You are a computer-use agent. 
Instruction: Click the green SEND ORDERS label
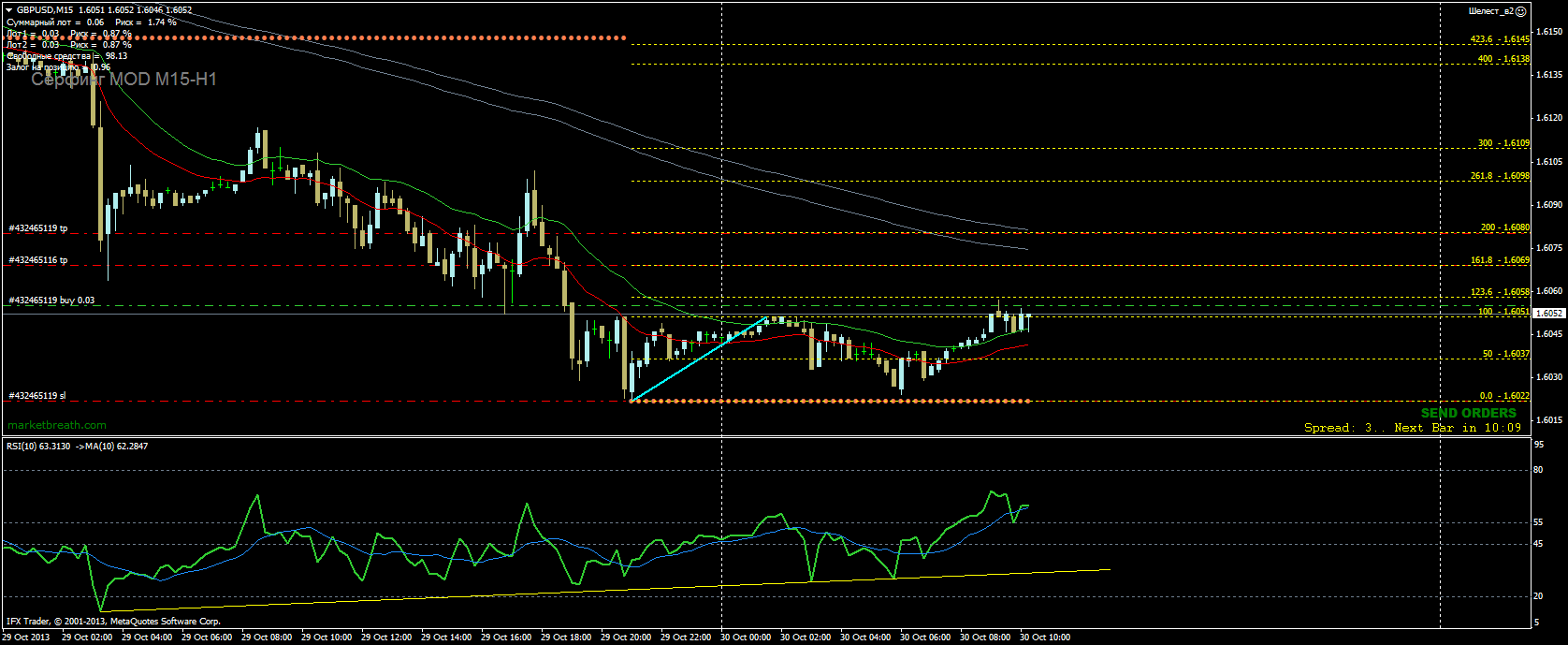(1469, 413)
